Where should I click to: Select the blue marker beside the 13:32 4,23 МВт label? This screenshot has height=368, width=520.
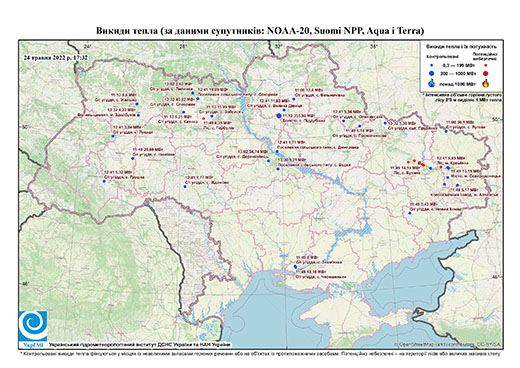tap(138, 115)
